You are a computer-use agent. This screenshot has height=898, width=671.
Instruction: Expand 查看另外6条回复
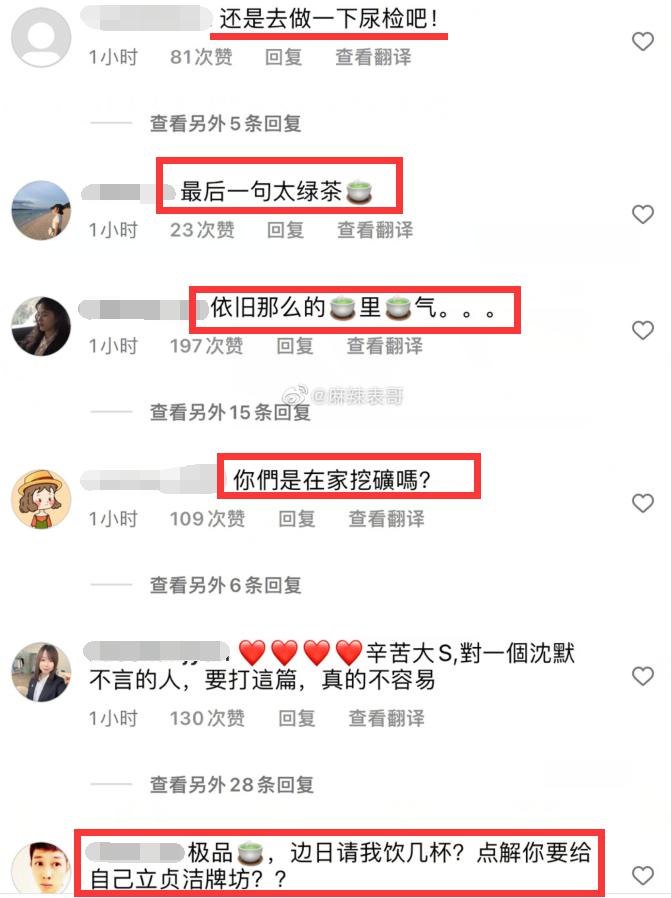tap(226, 585)
